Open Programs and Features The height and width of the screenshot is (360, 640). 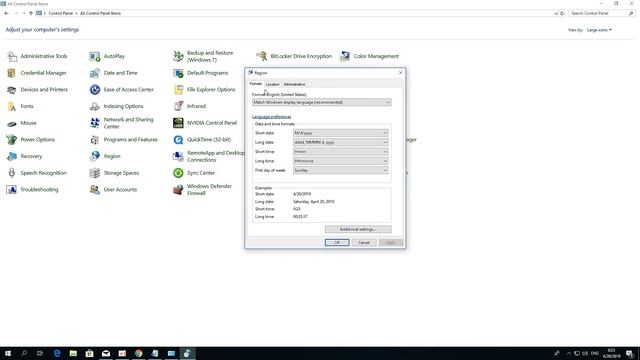[x=124, y=140]
